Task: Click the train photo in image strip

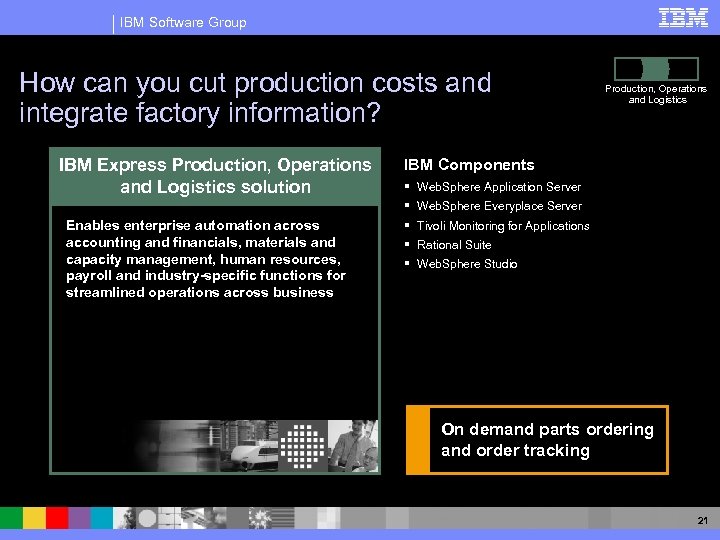Action: [250, 446]
